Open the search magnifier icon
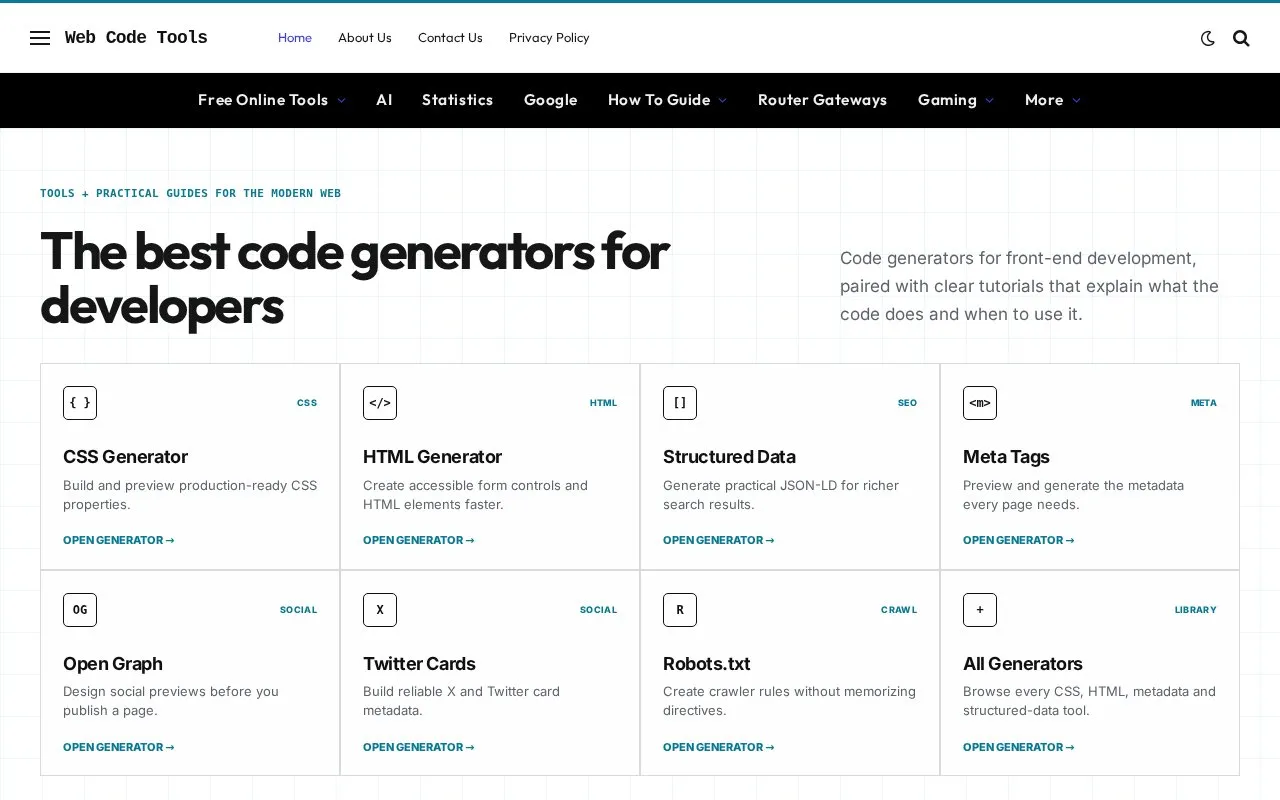The width and height of the screenshot is (1280, 800). coord(1241,38)
